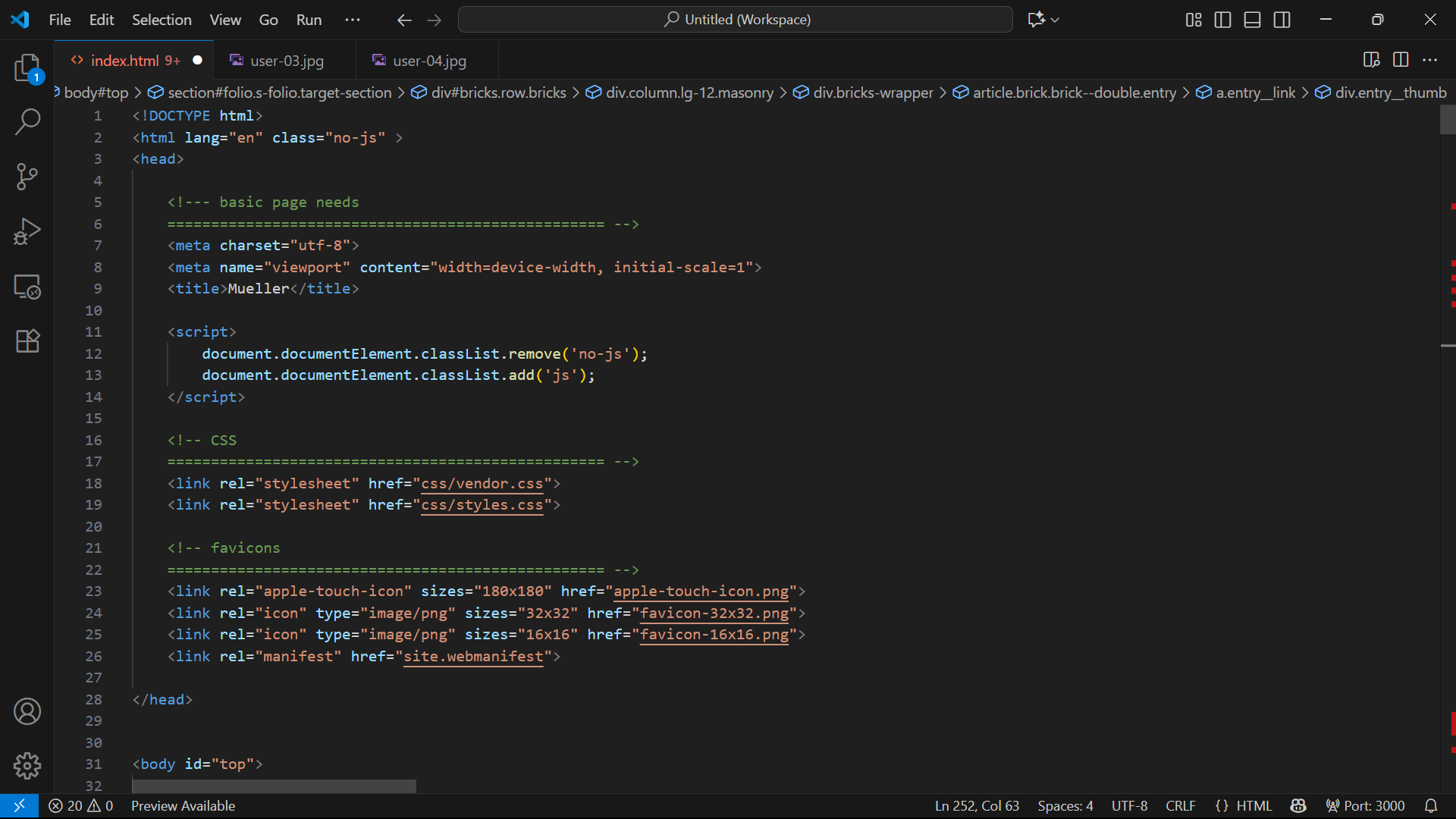Toggle the Secondary Side Bar layout button
1456x819 pixels.
[x=1282, y=20]
